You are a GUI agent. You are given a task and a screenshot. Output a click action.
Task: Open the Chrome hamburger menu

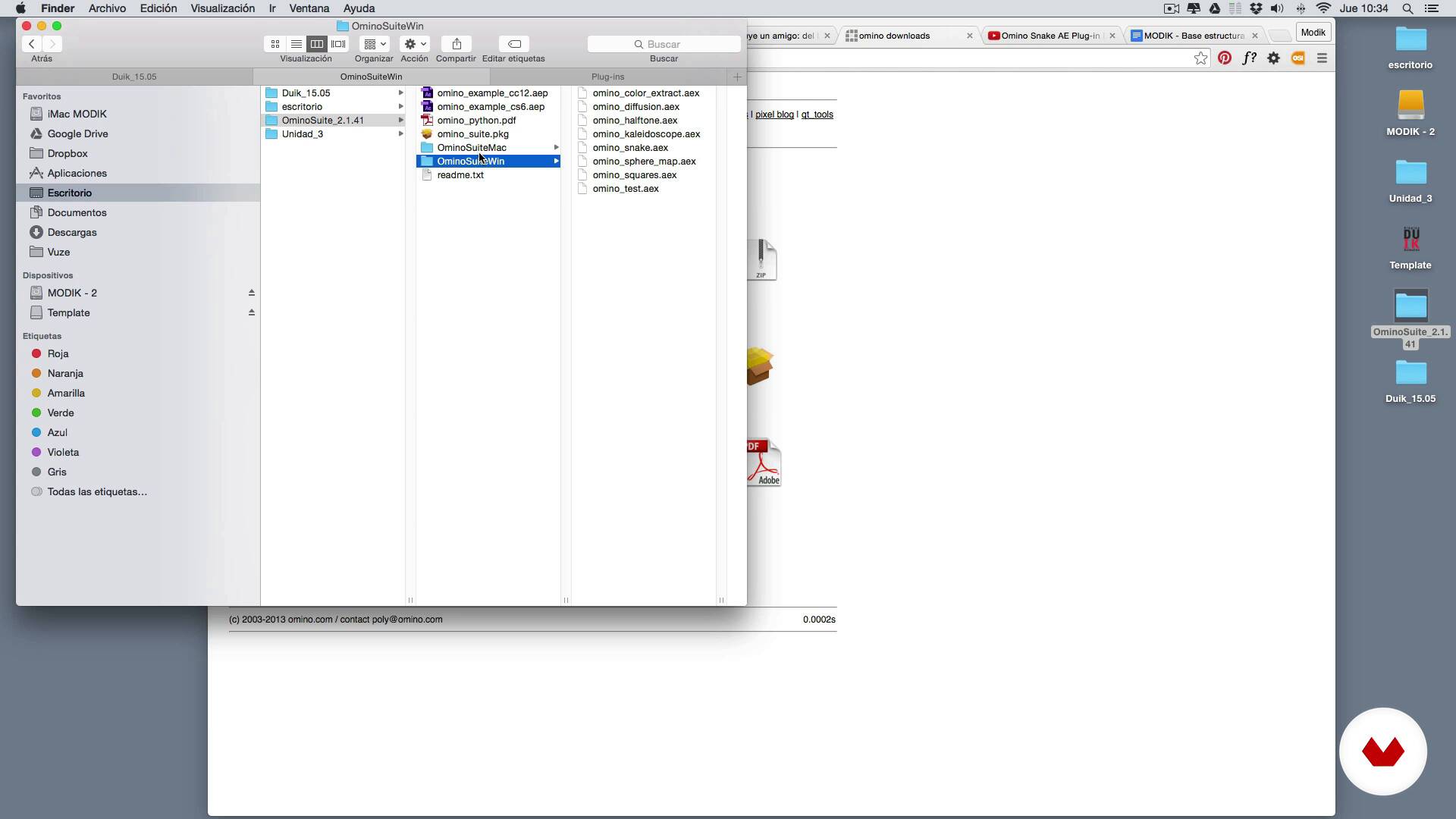(x=1322, y=58)
